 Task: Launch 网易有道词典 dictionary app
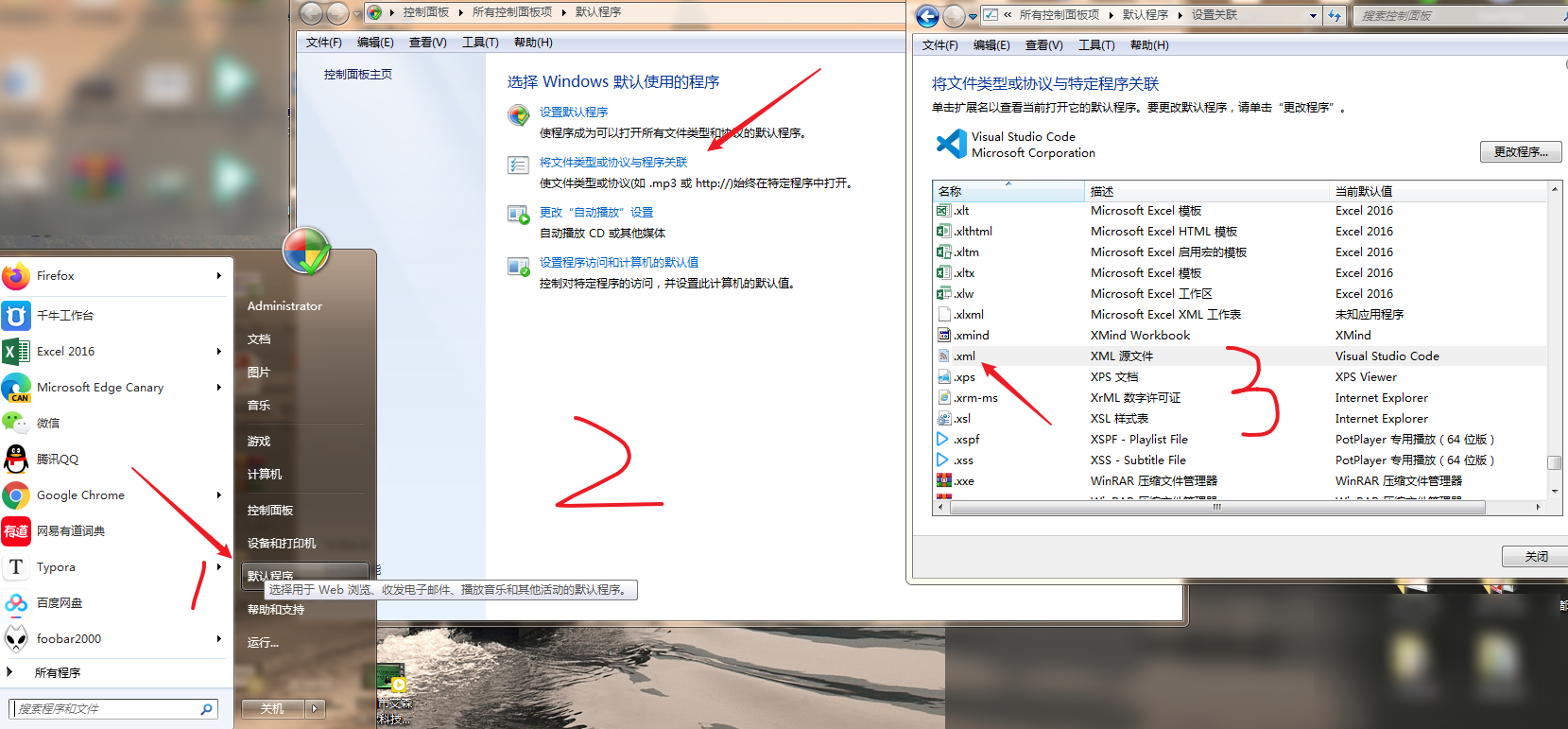point(113,531)
